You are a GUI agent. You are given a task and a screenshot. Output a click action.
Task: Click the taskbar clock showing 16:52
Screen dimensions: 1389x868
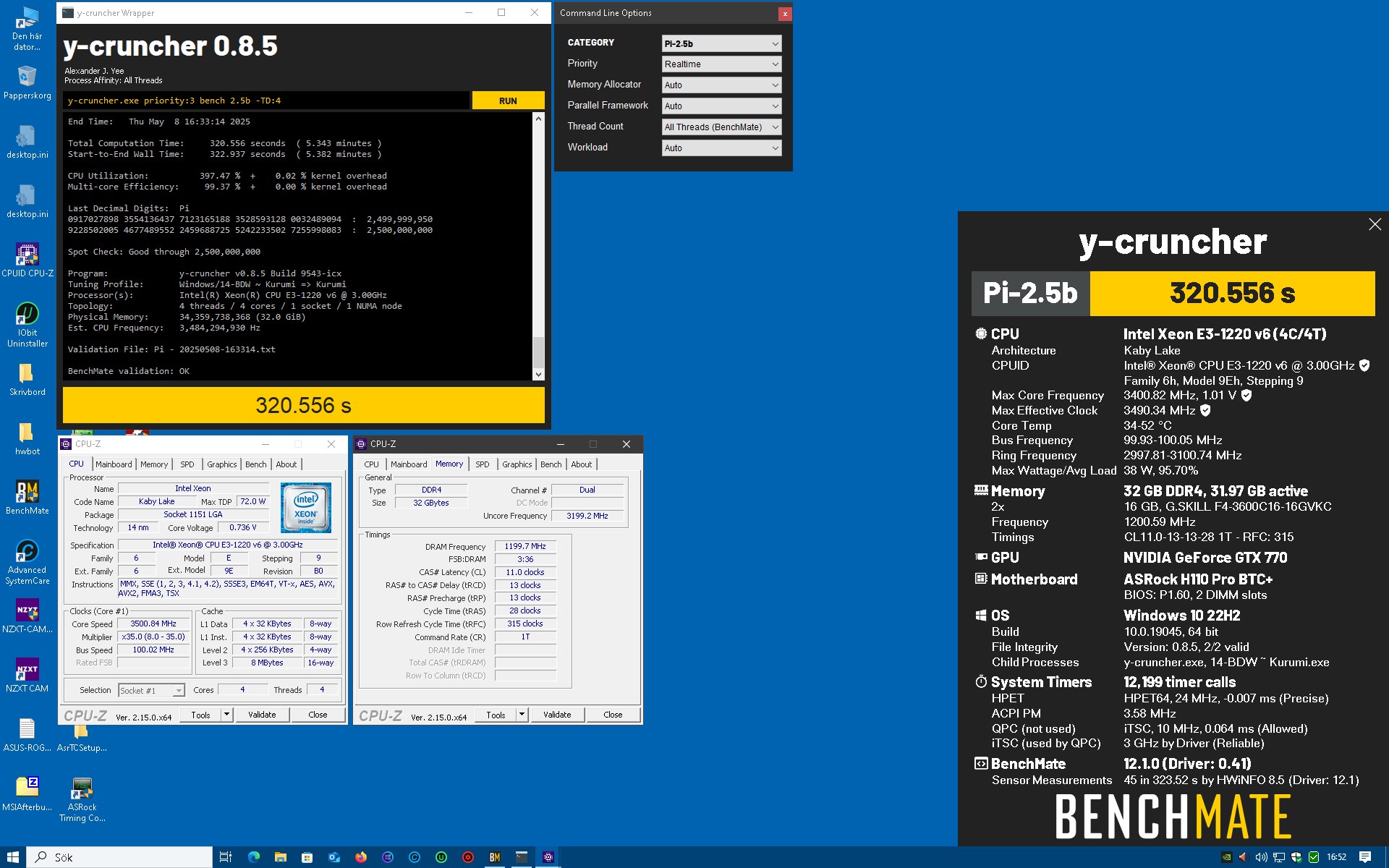[1336, 857]
